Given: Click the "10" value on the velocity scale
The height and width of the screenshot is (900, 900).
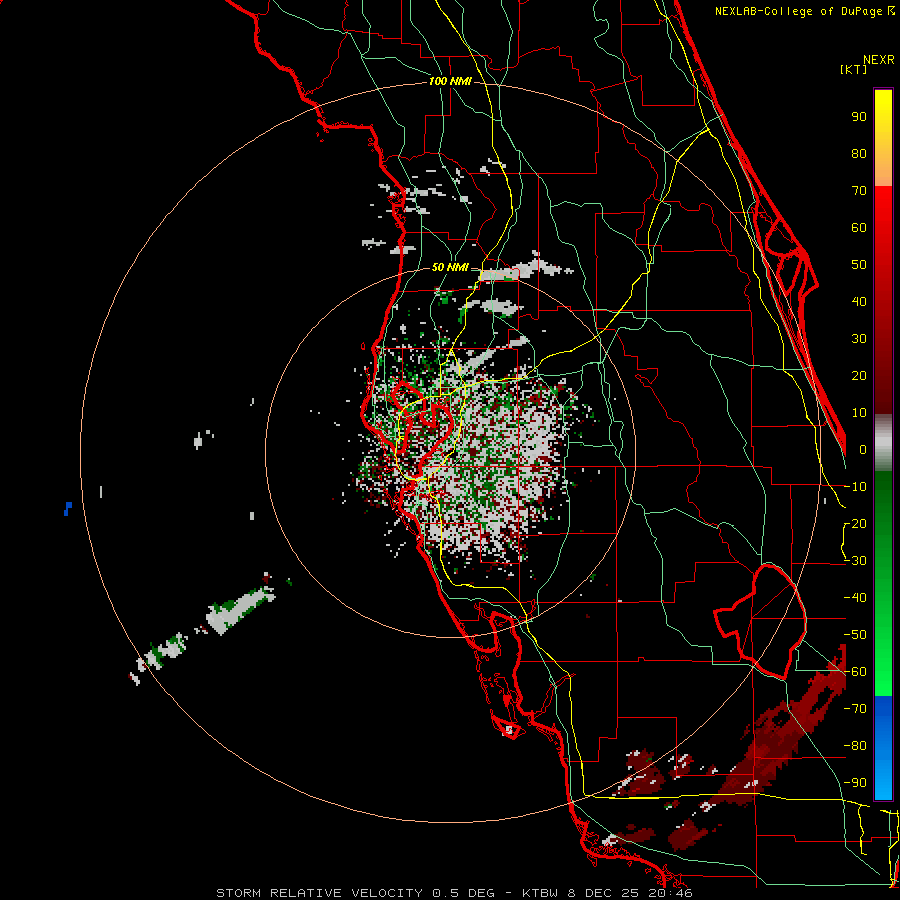Looking at the screenshot, I should click(x=859, y=413).
